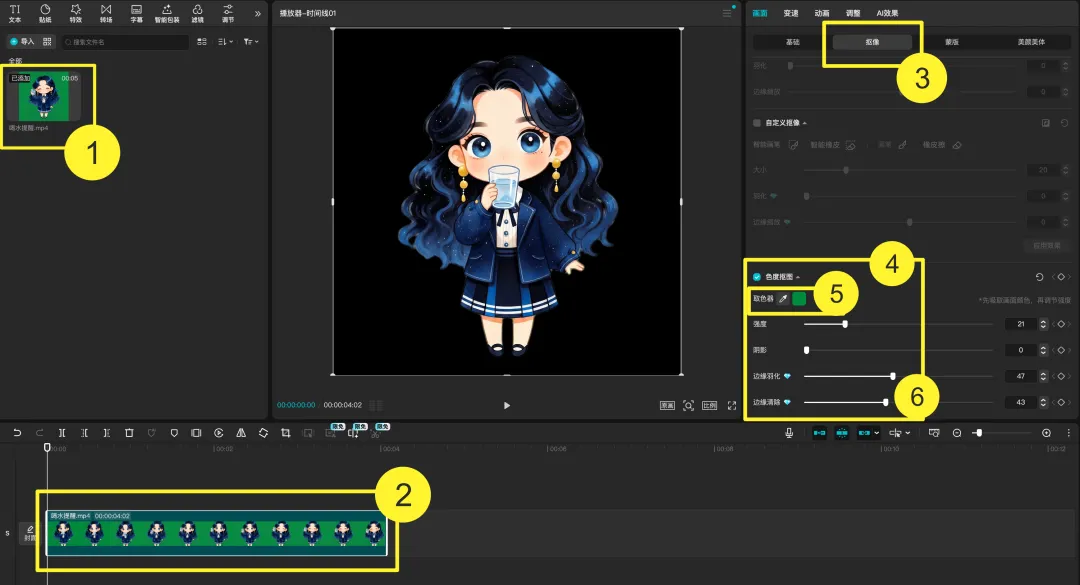Expand the more tools double-chevron arrow

coord(258,13)
